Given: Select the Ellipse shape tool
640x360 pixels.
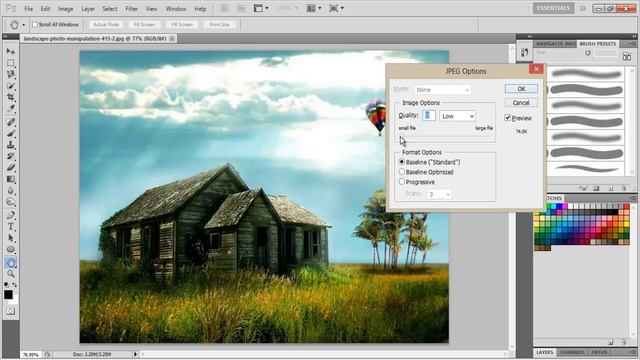Looking at the screenshot, I should point(11,249).
